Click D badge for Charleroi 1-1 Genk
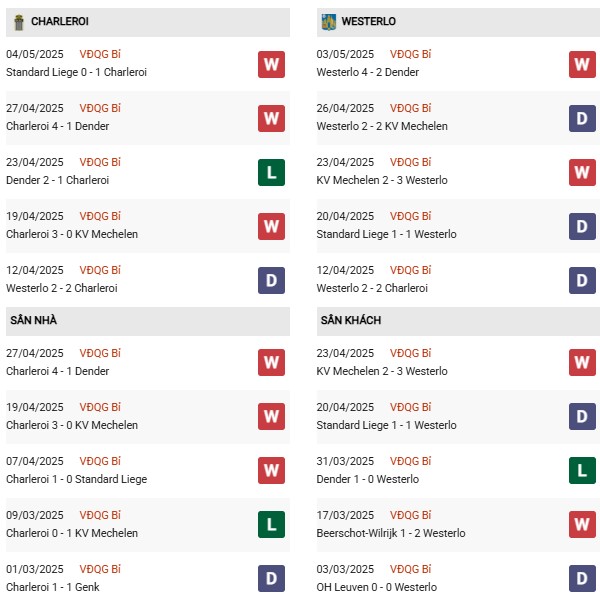Viewport: 600px width, 602px height. (x=271, y=578)
